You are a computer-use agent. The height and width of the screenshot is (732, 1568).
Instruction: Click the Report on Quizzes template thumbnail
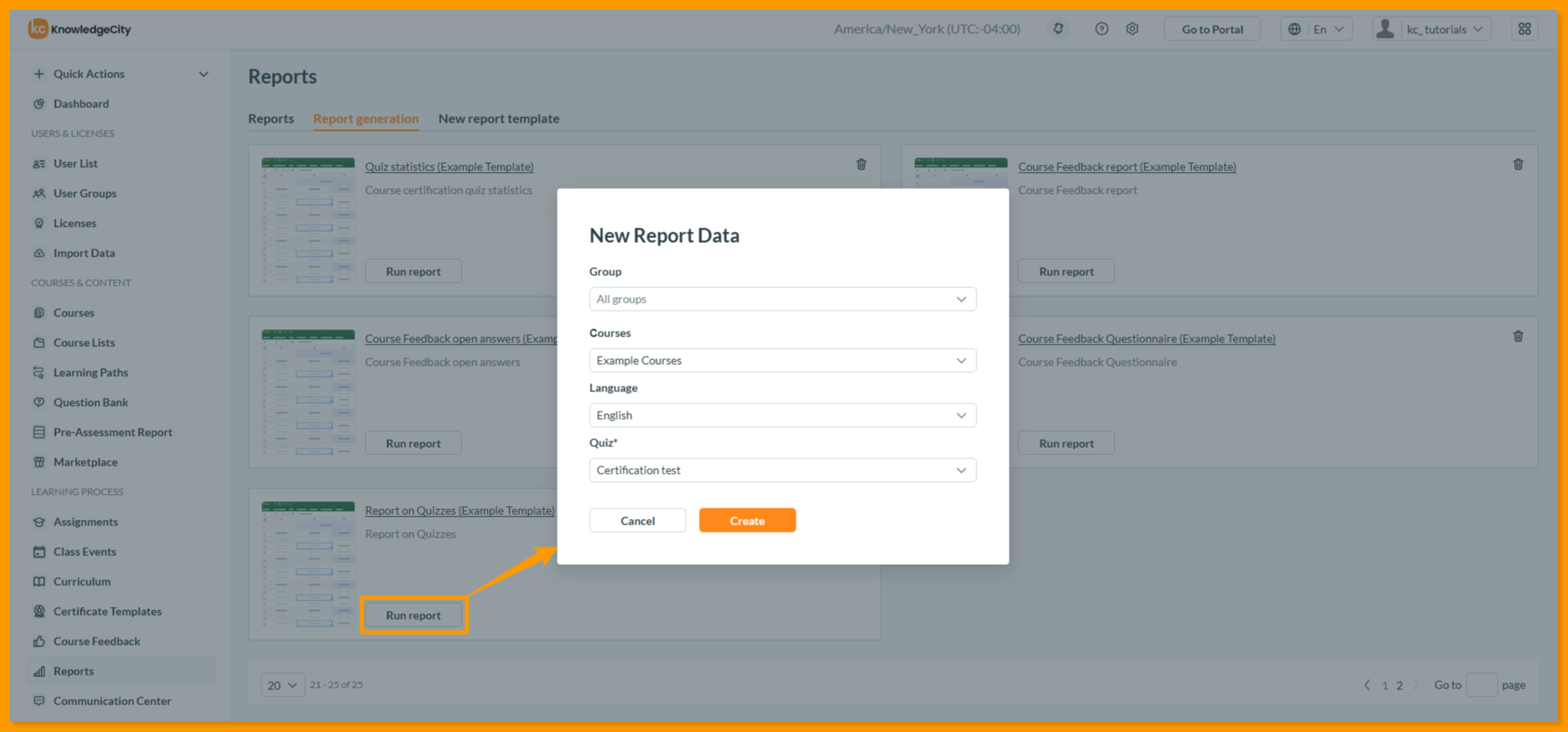pyautogui.click(x=308, y=564)
